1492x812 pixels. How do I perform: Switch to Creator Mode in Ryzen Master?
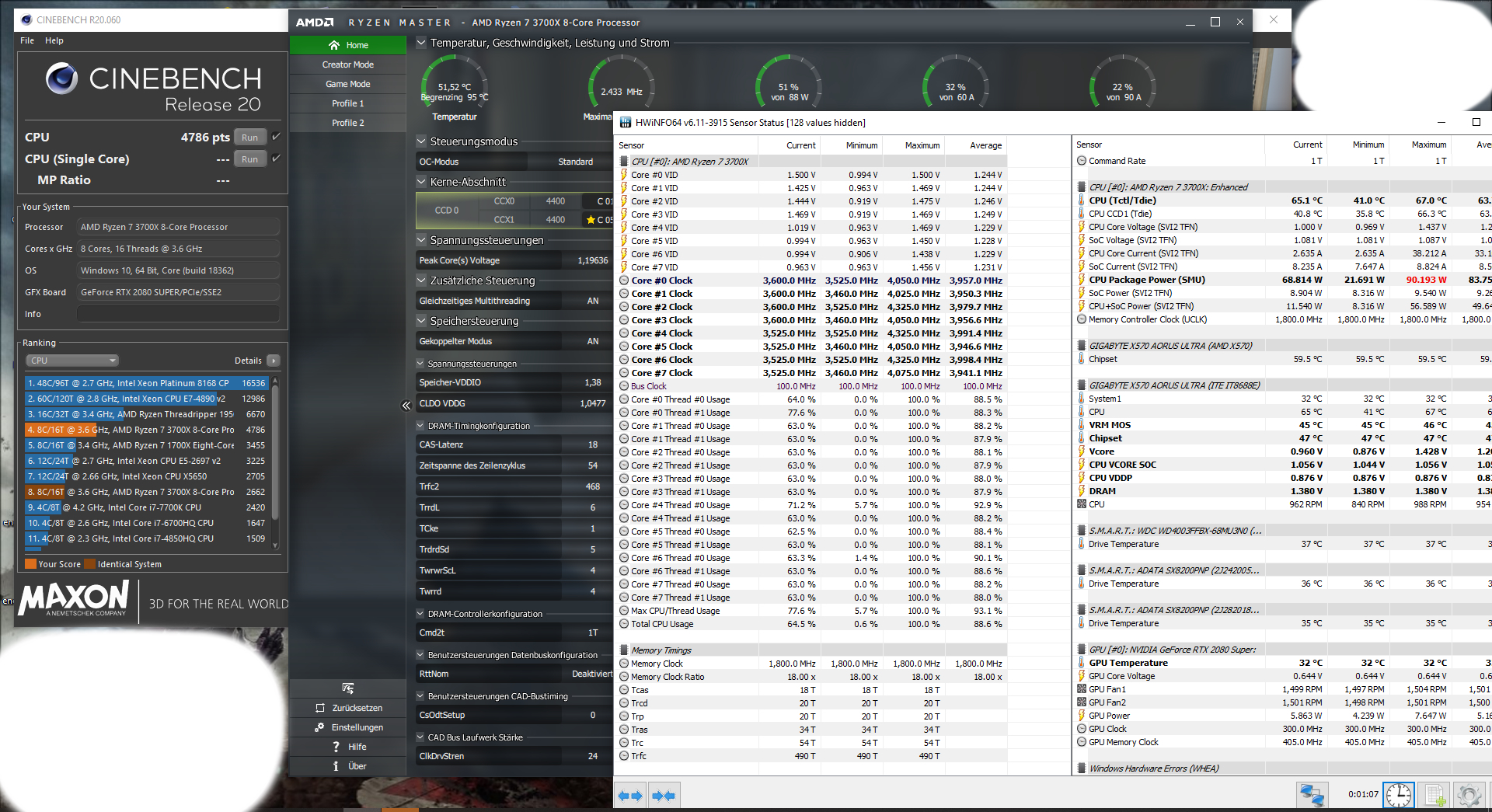click(348, 64)
